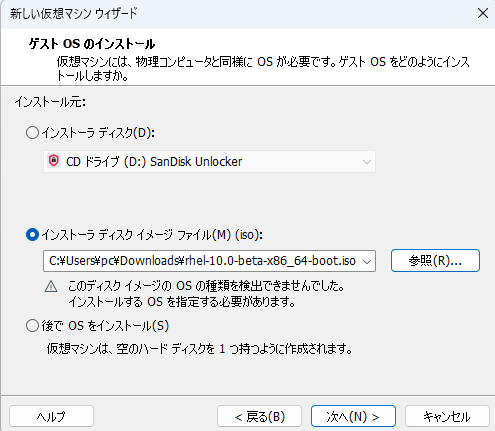The width and height of the screenshot is (495, 431).
Task: Expand the CD drive (D:) dropdown arrow
Action: tap(367, 162)
